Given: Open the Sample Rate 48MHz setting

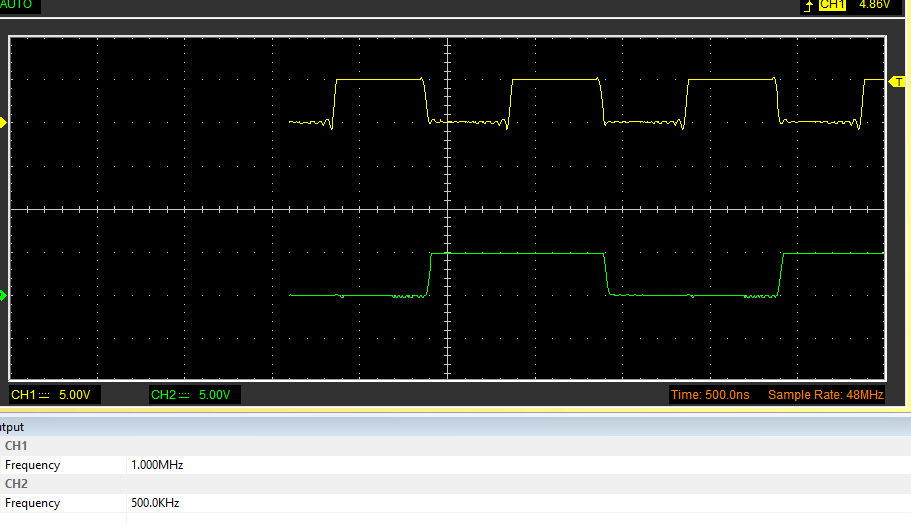Looking at the screenshot, I should coord(825,395).
